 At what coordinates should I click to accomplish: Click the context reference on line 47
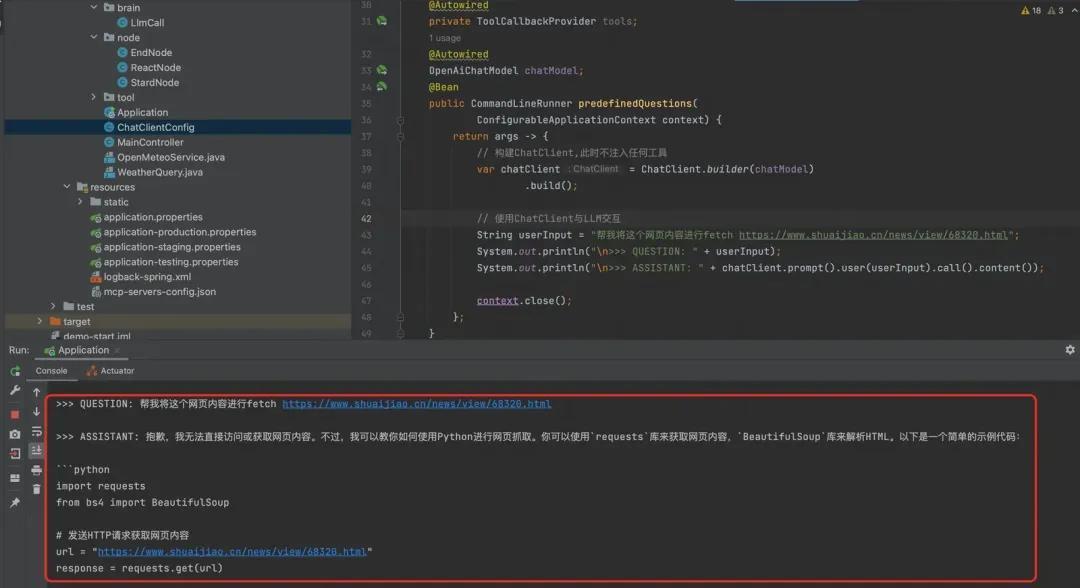(497, 300)
